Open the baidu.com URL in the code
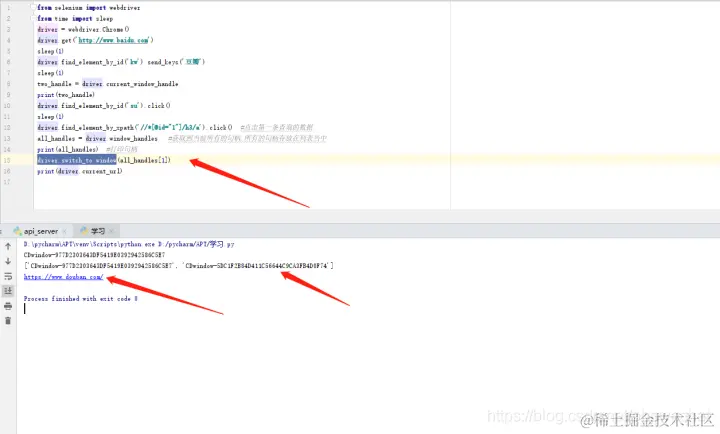 113,40
